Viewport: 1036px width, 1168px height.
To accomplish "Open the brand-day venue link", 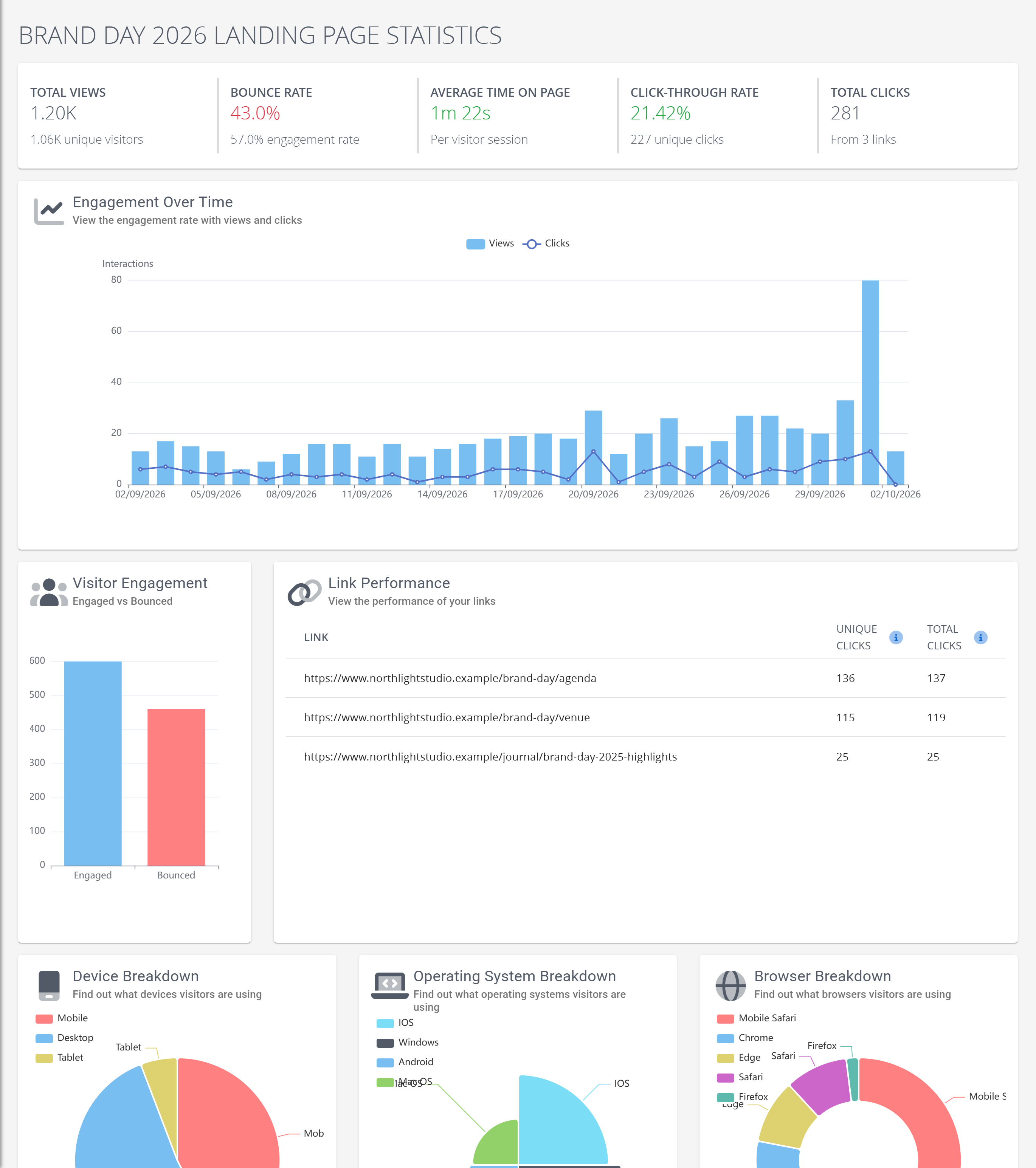I will [x=447, y=718].
